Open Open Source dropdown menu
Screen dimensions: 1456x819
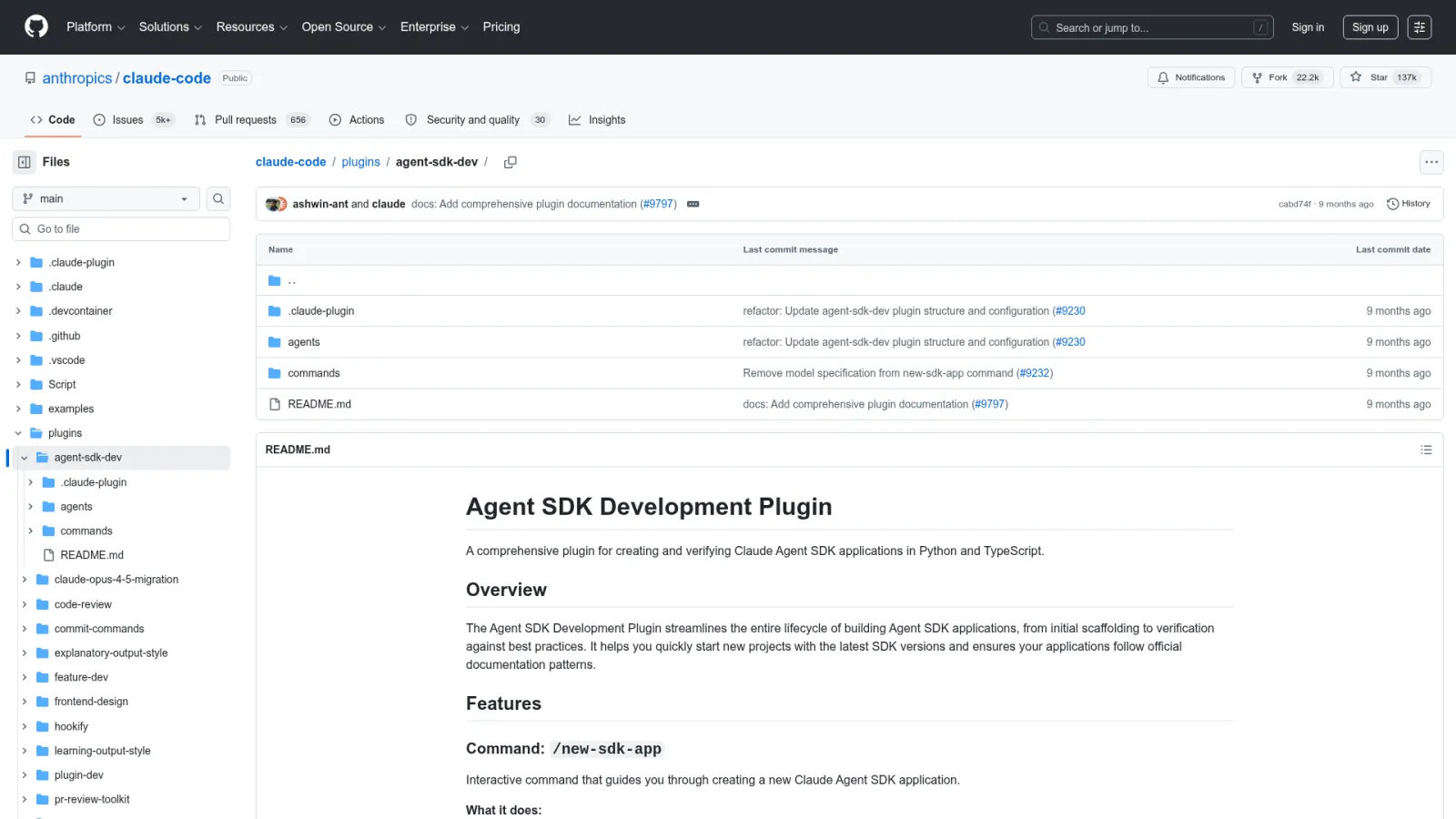pyautogui.click(x=344, y=27)
